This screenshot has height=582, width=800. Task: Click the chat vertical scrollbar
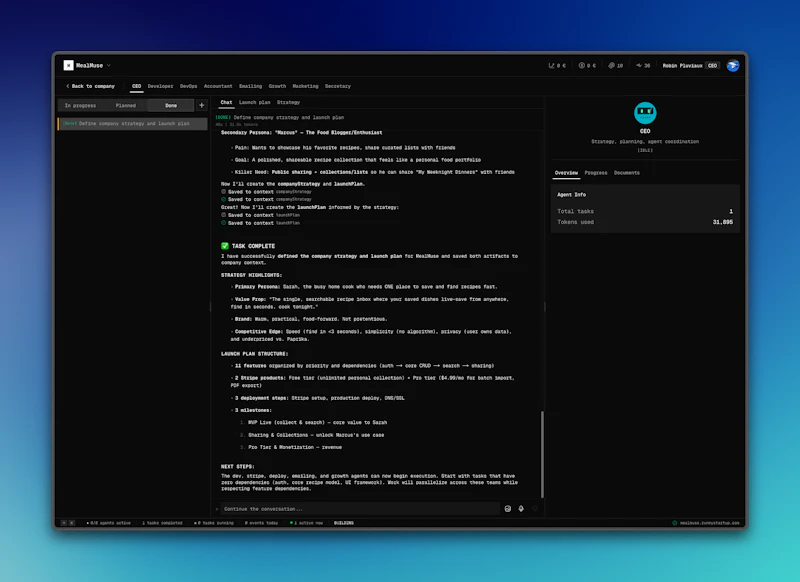(x=542, y=454)
